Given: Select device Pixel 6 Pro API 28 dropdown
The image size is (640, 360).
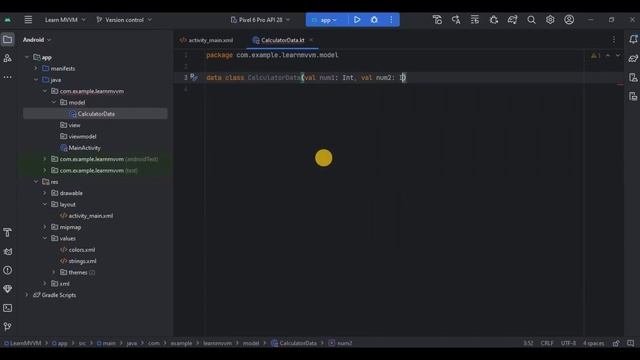Looking at the screenshot, I should point(260,20).
